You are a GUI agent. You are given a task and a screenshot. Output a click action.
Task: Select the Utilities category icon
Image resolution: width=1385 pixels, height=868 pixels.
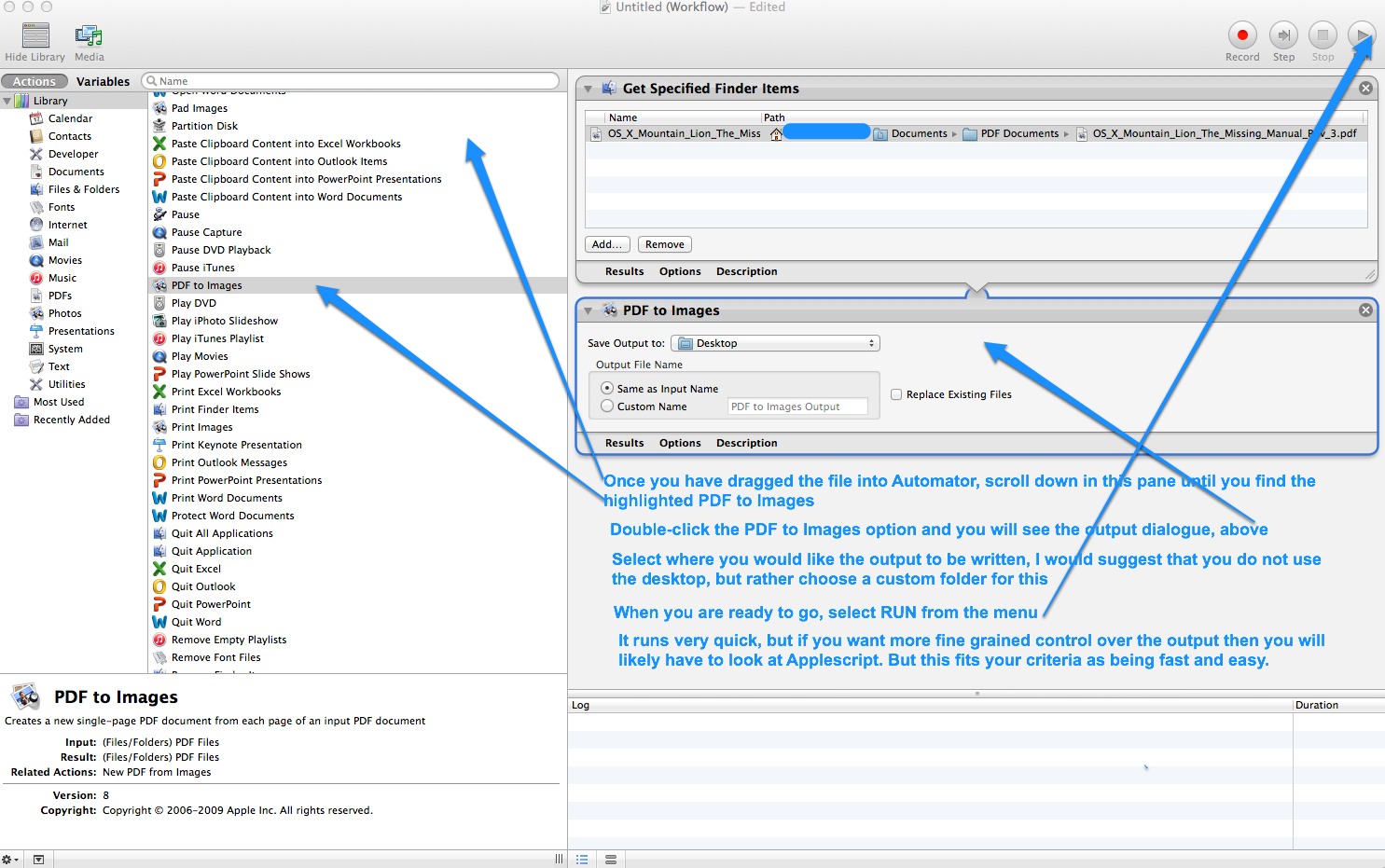pyautogui.click(x=36, y=384)
